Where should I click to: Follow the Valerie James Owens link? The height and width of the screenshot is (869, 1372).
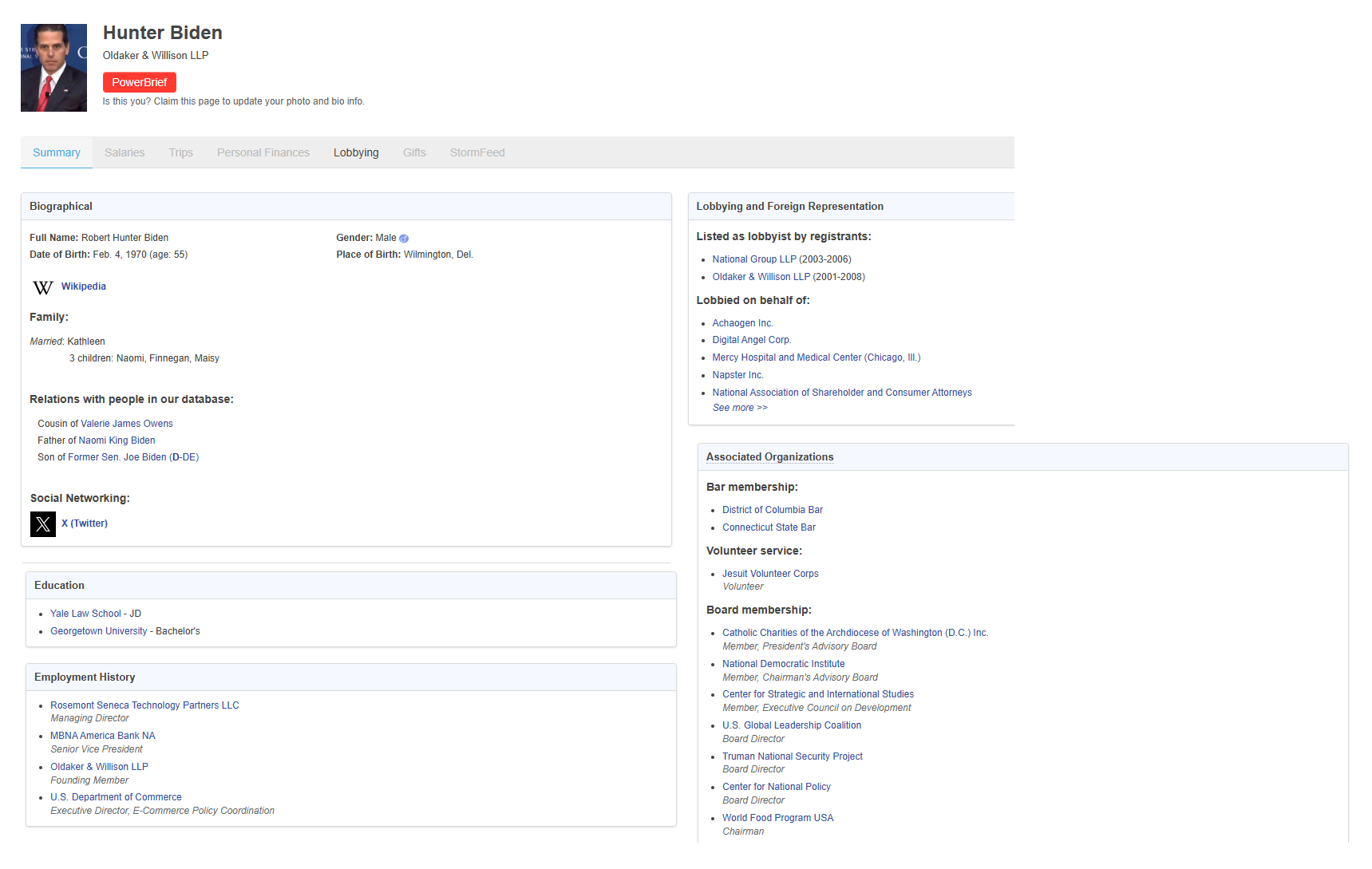(x=126, y=424)
